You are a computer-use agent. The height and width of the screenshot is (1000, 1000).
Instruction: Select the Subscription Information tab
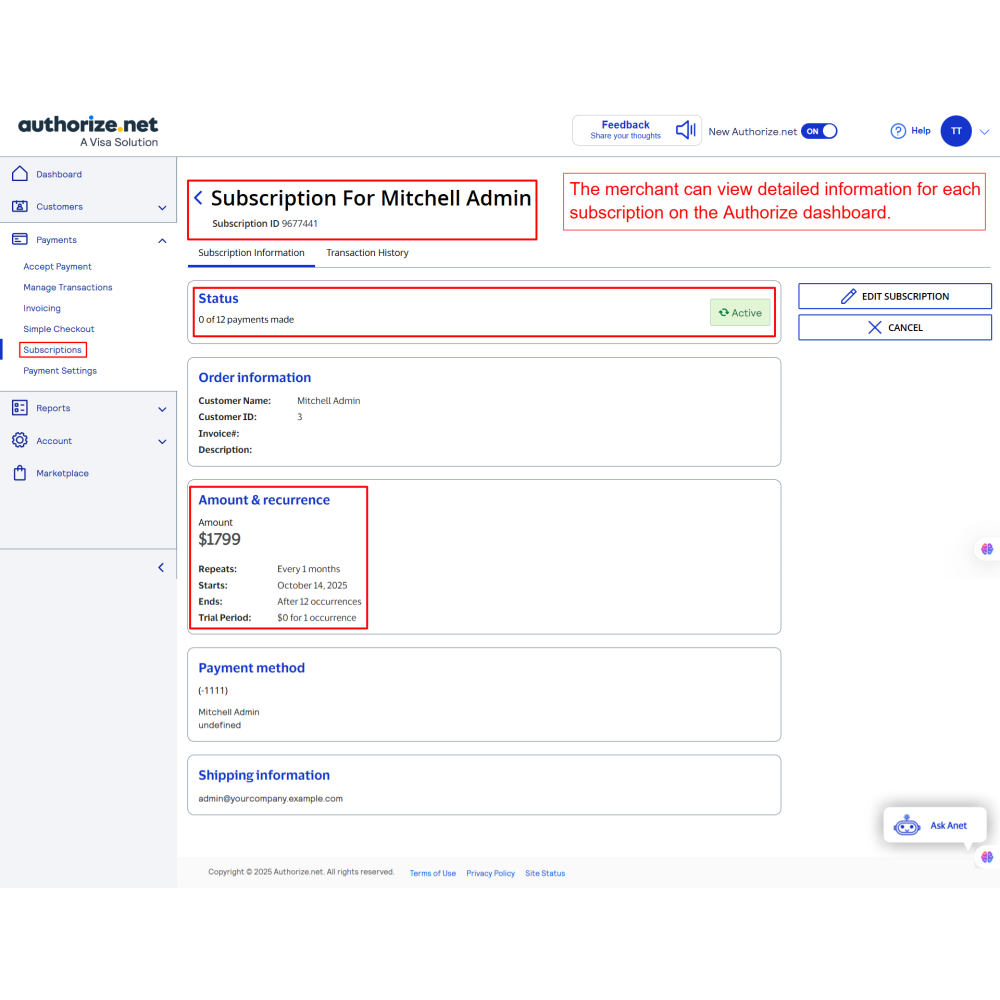pyautogui.click(x=251, y=253)
